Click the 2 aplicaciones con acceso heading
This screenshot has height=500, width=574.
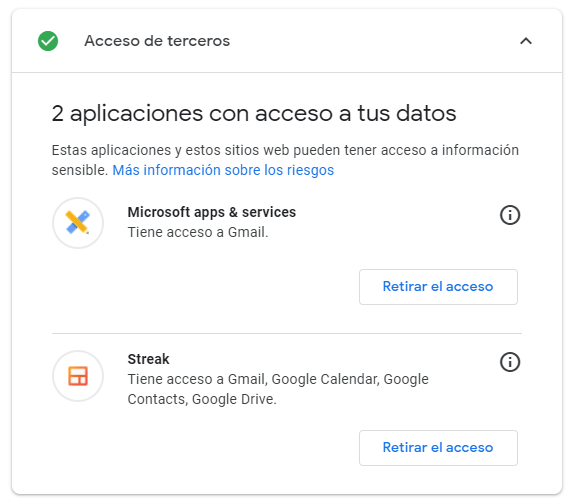click(254, 113)
